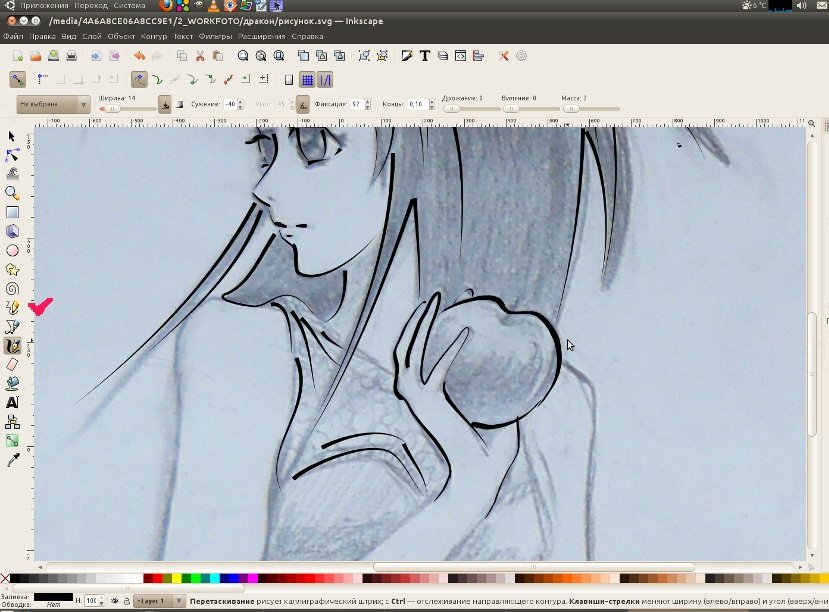This screenshot has height=612, width=829.
Task: Click the black fill indicator box
Action: point(53,596)
